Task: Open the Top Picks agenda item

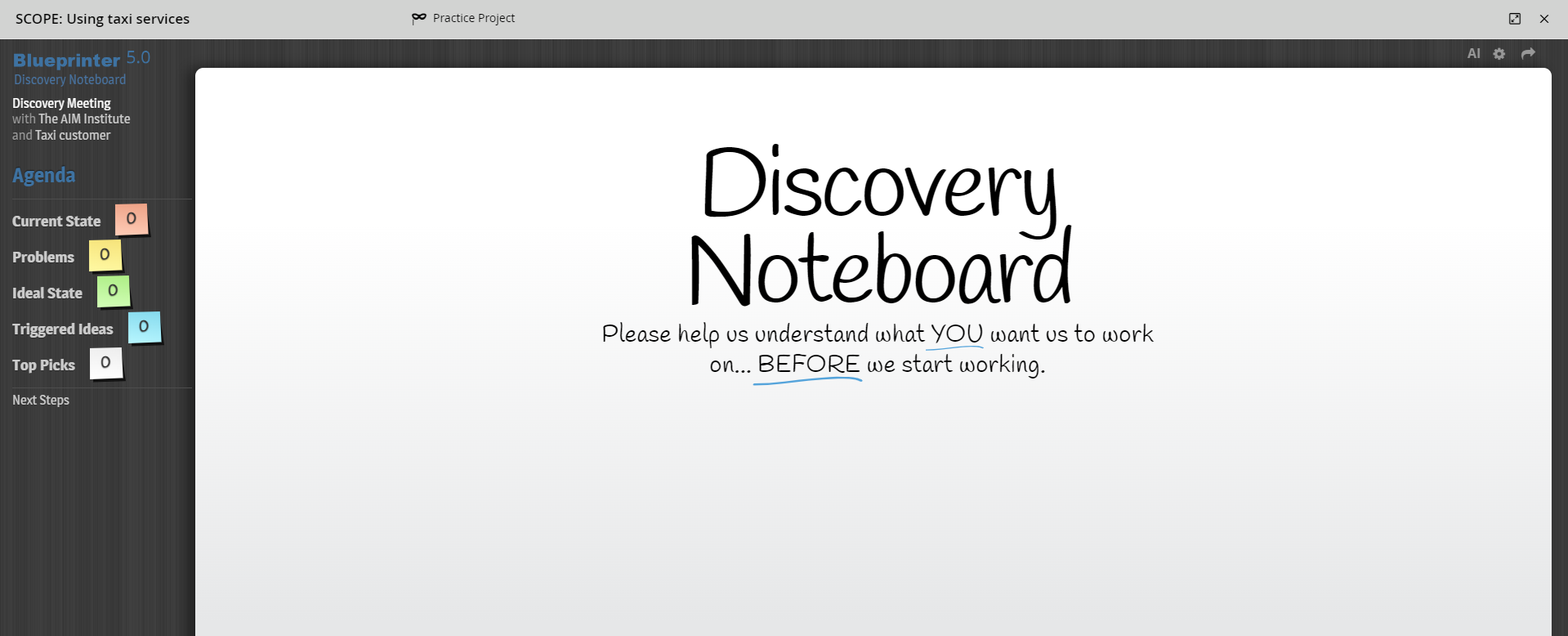Action: [43, 365]
